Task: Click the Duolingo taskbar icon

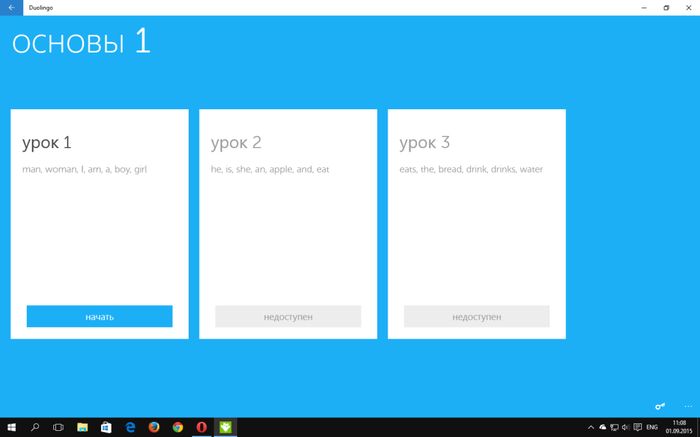Action: pyautogui.click(x=225, y=427)
